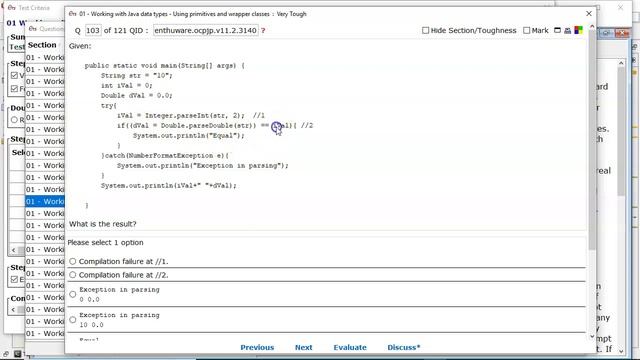
Task: Click the window layout icon beside Mark
Action: pyautogui.click(x=557, y=30)
